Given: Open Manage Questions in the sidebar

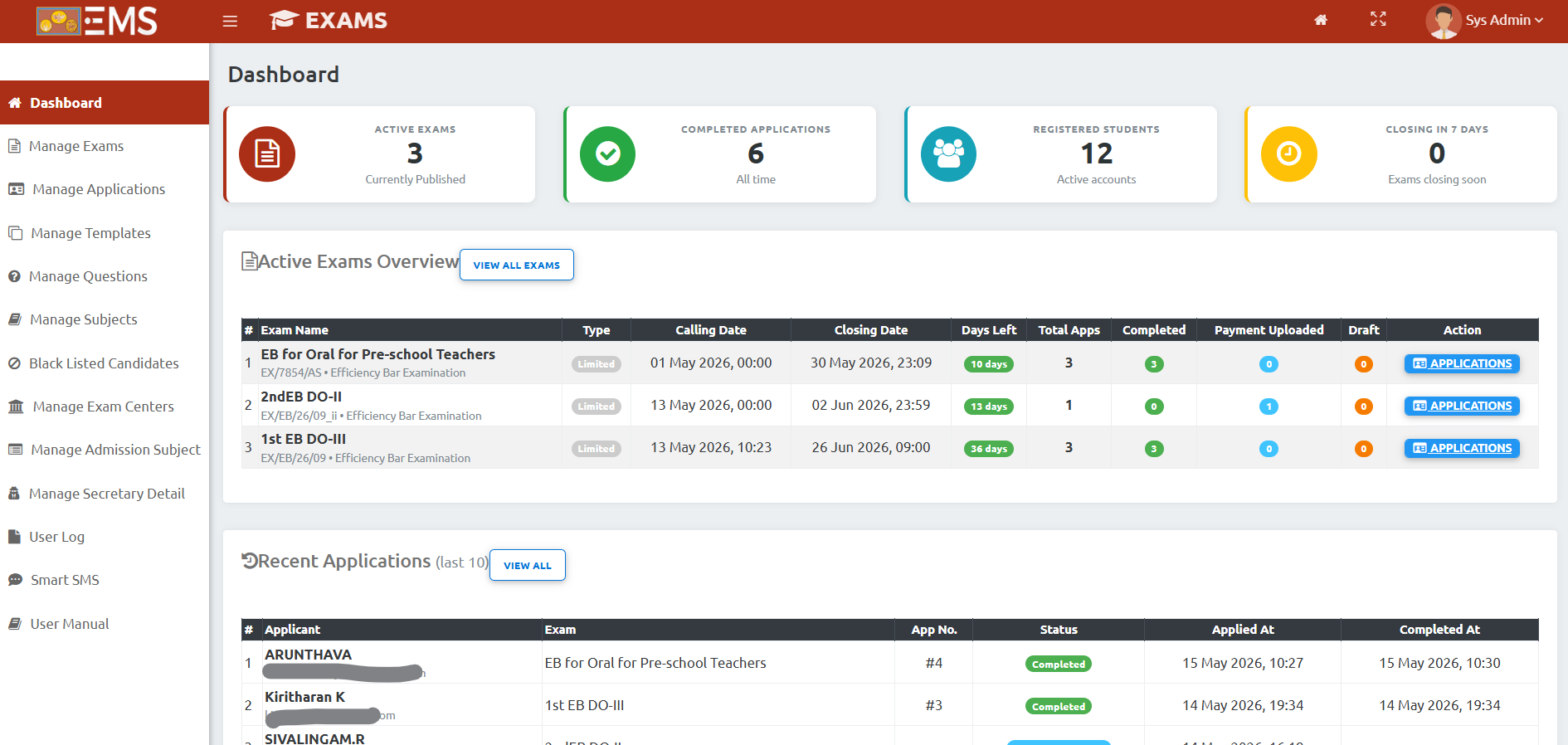Looking at the screenshot, I should [x=105, y=276].
